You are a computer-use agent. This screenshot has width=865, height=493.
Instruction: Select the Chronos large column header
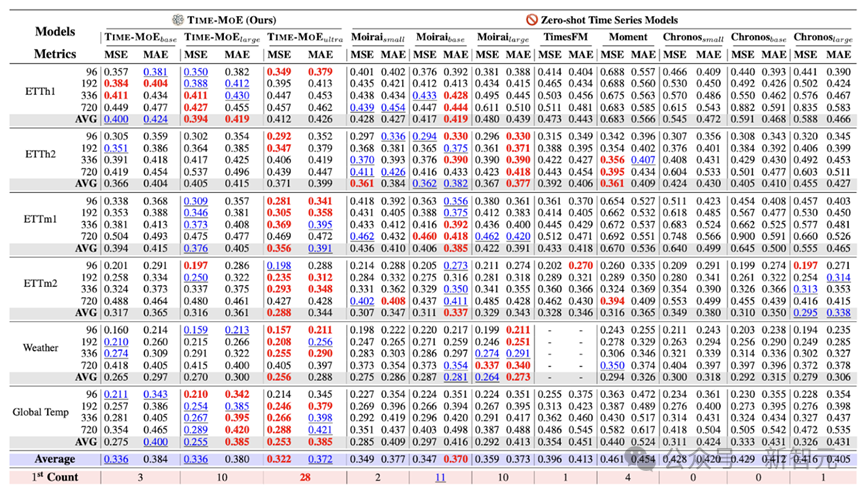coord(820,36)
